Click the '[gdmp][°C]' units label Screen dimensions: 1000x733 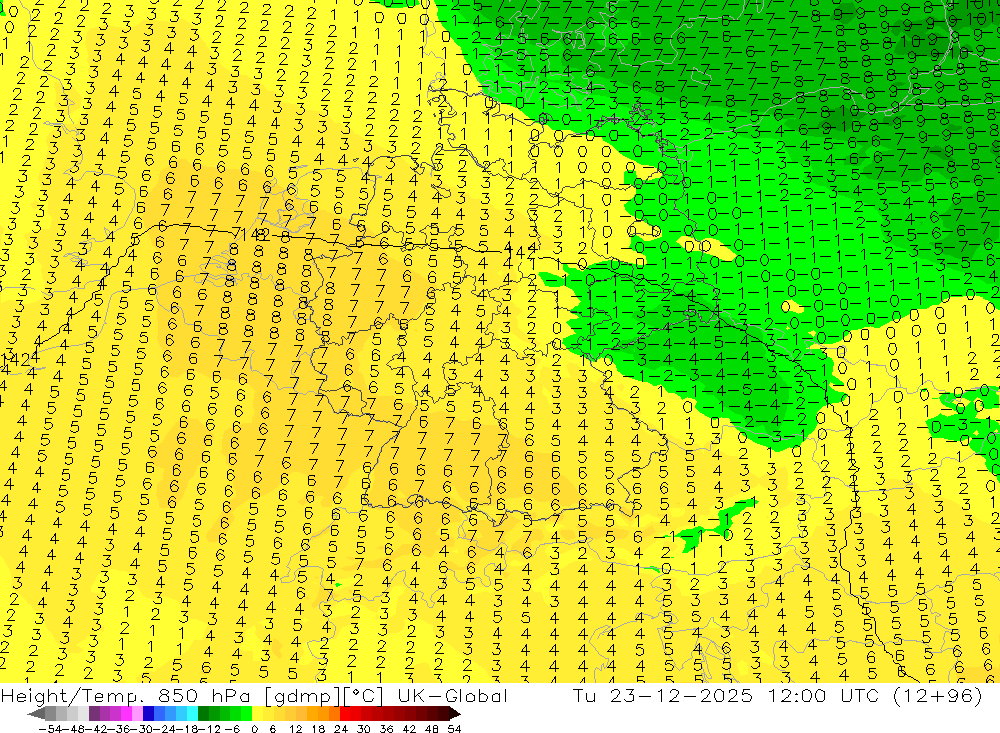[x=324, y=696]
